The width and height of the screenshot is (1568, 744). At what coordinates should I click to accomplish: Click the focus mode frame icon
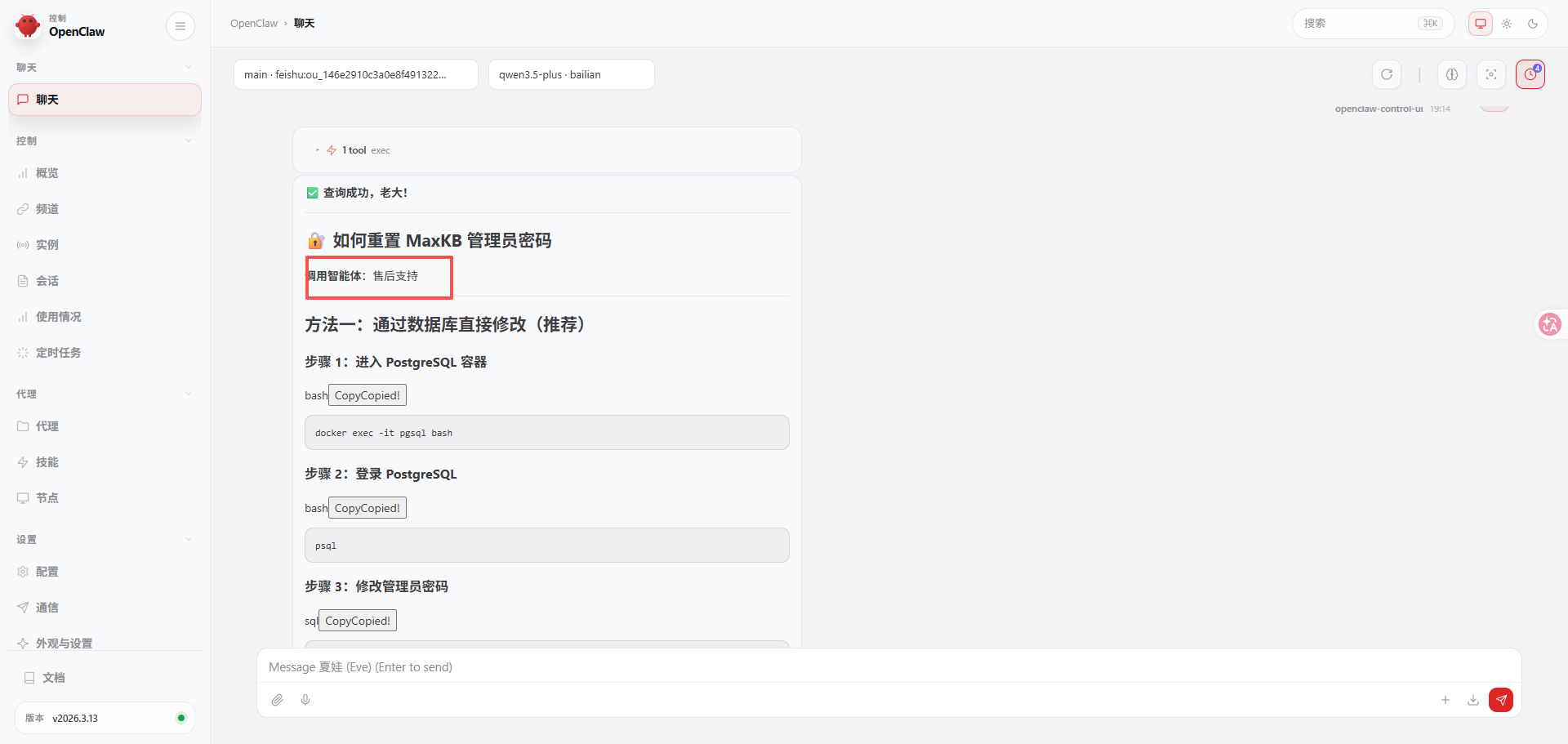tap(1490, 74)
